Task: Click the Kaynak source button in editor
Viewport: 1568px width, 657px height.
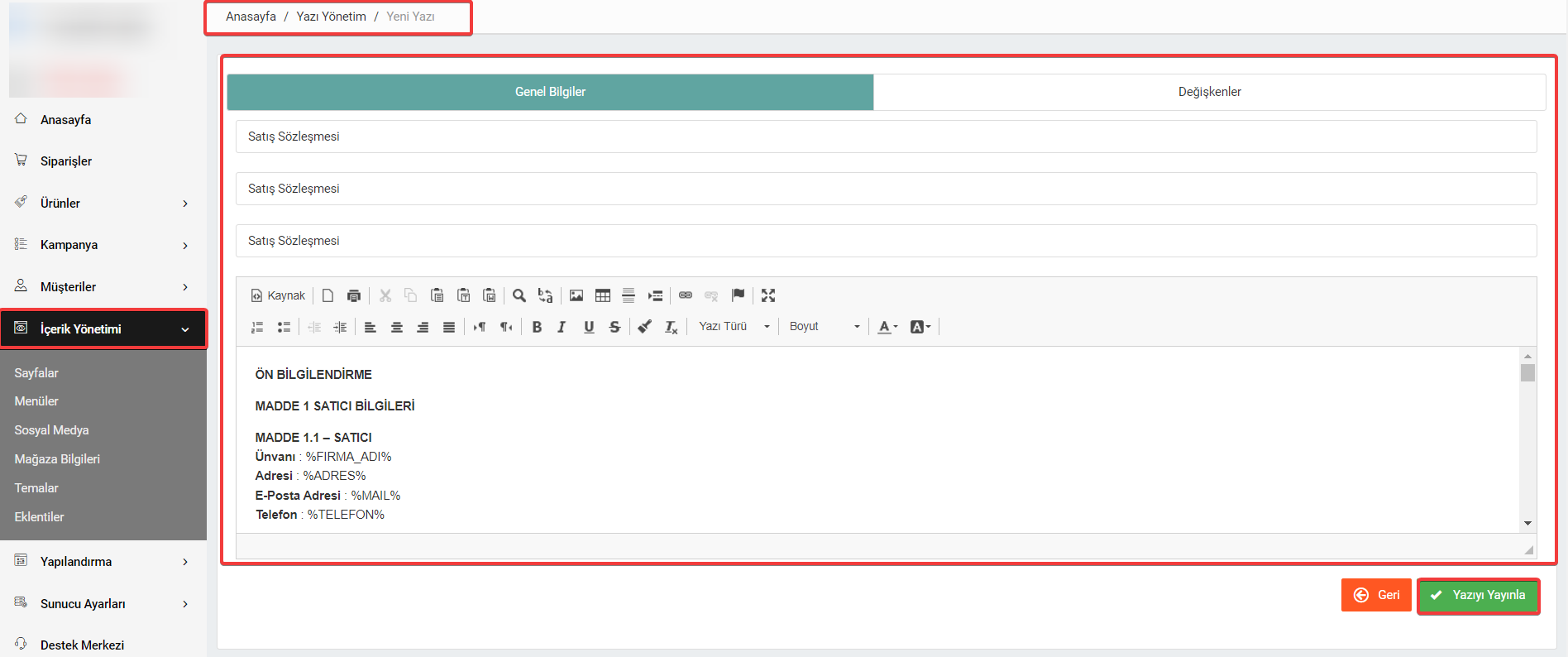Action: coord(278,295)
